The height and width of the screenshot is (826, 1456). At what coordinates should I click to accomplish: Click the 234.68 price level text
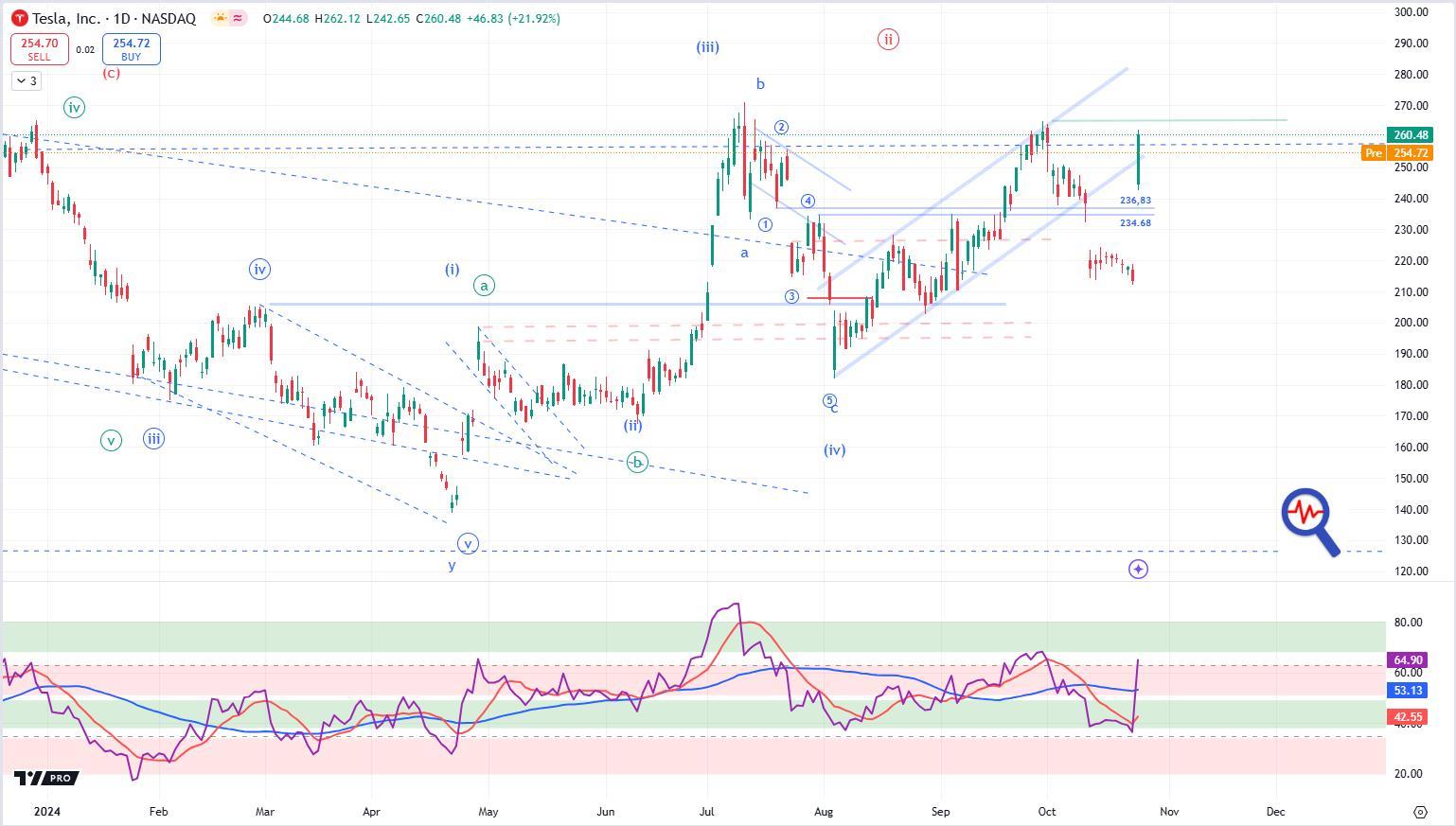tap(1135, 223)
